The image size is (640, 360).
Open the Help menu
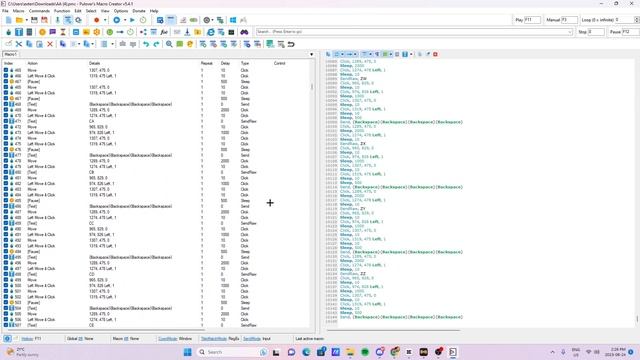tap(154, 11)
